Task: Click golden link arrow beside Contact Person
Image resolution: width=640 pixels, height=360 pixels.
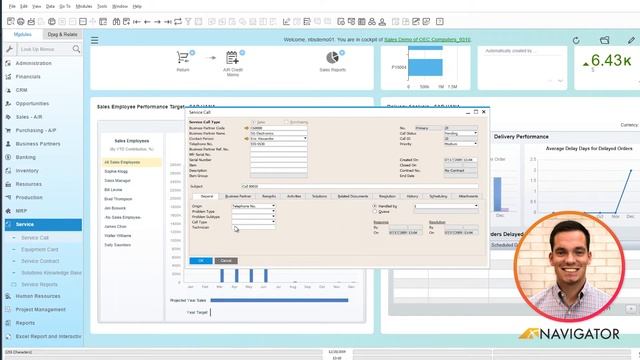Action: click(x=246, y=139)
